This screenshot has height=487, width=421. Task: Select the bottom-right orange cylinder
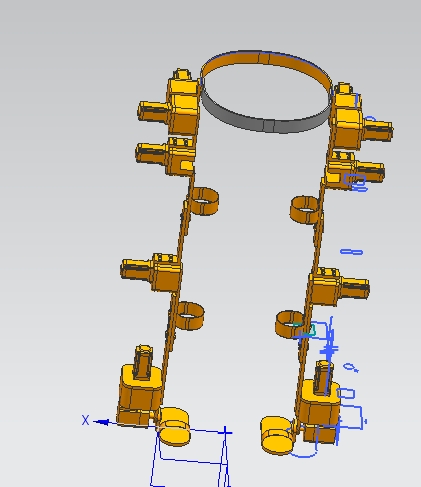[277, 435]
